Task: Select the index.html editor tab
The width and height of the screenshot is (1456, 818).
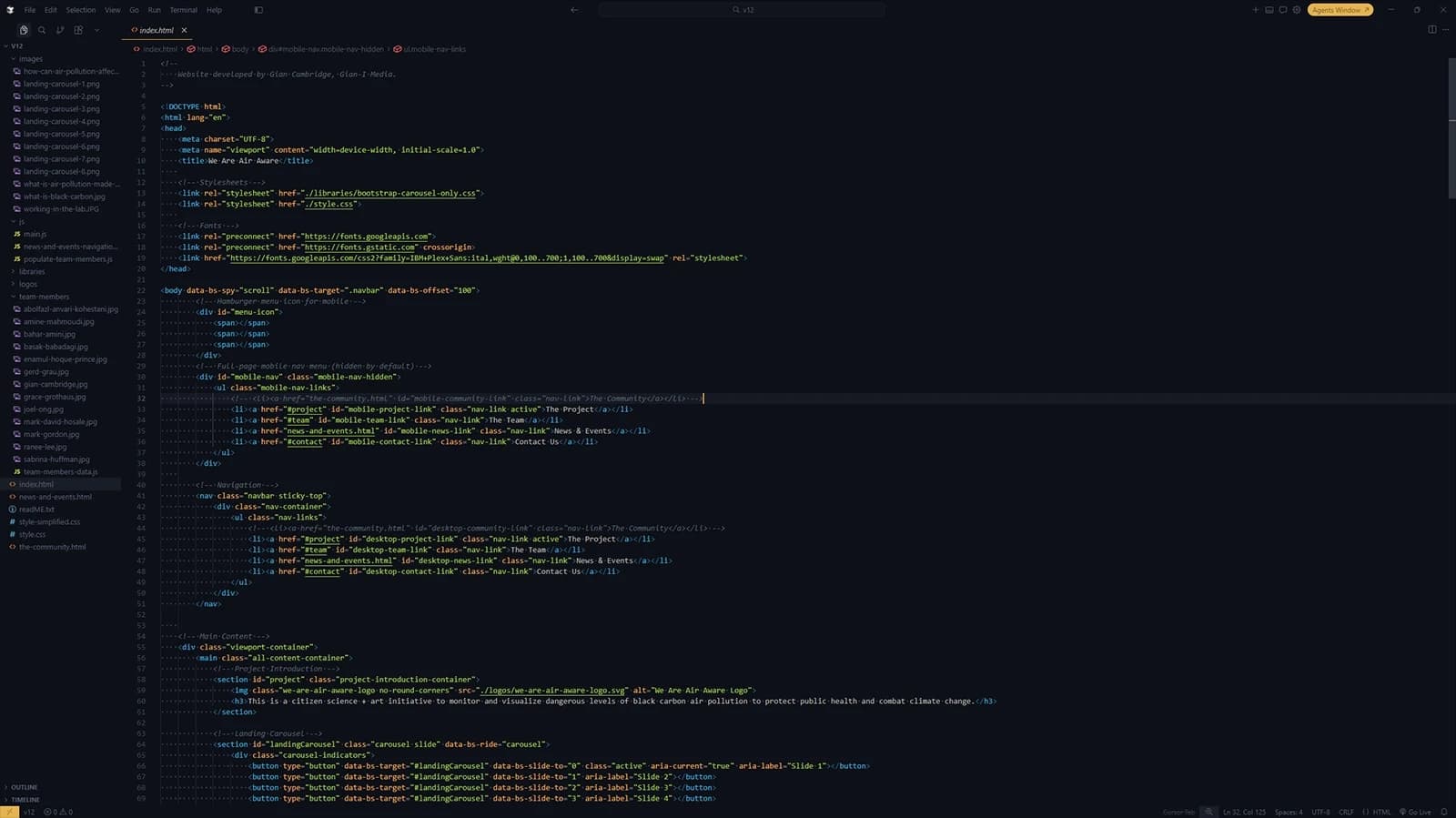Action: click(157, 30)
